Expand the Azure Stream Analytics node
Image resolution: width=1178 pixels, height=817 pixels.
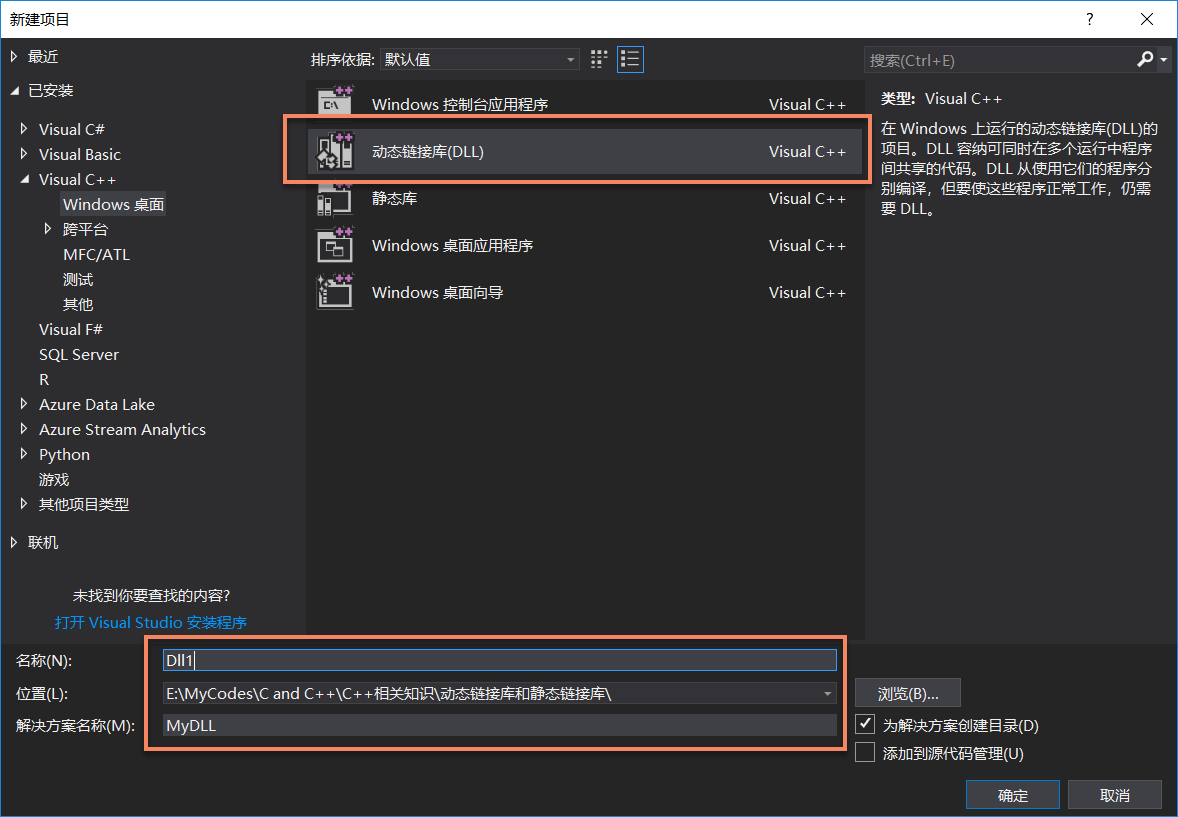pyautogui.click(x=24, y=428)
